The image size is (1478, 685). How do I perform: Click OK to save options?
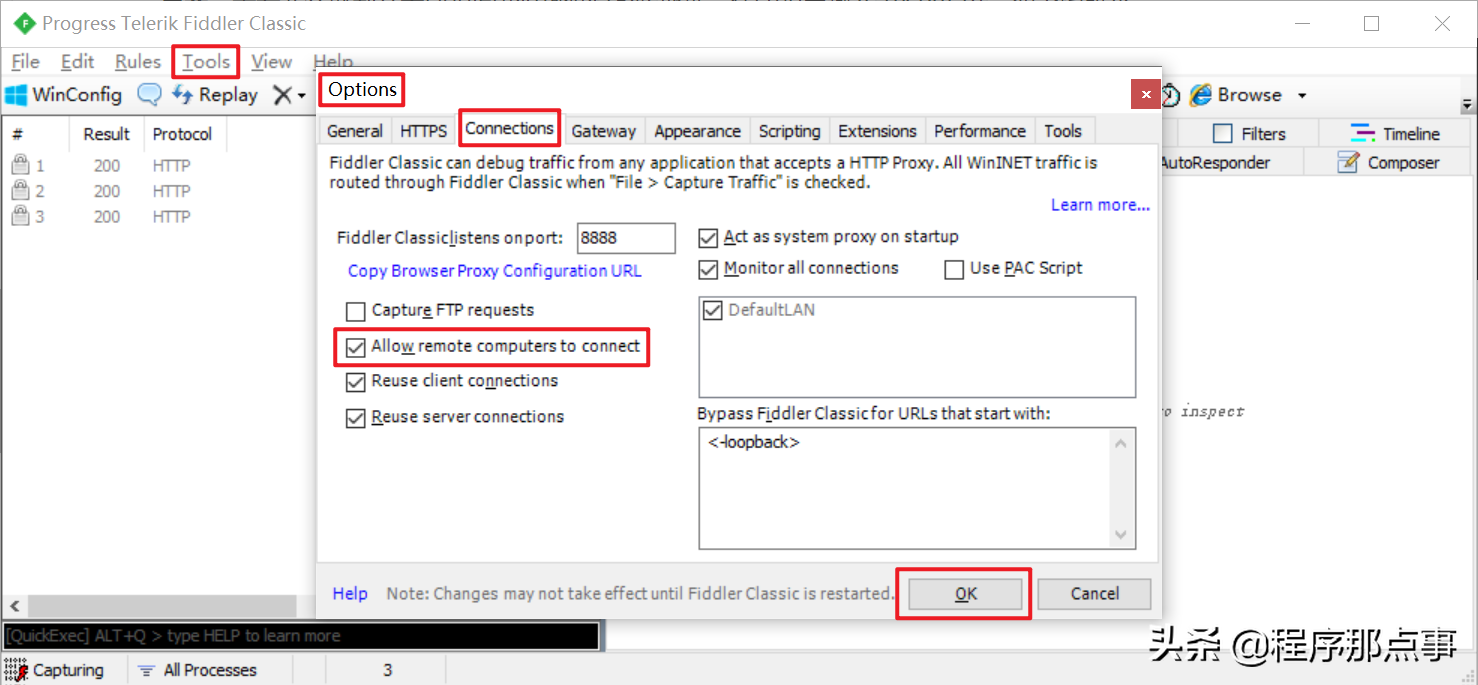(x=965, y=594)
